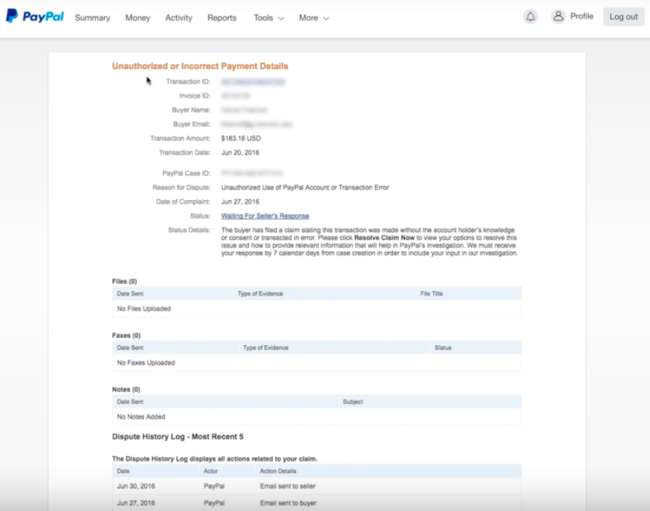
Task: Click the $183.16 USD transaction amount
Action: (x=241, y=138)
